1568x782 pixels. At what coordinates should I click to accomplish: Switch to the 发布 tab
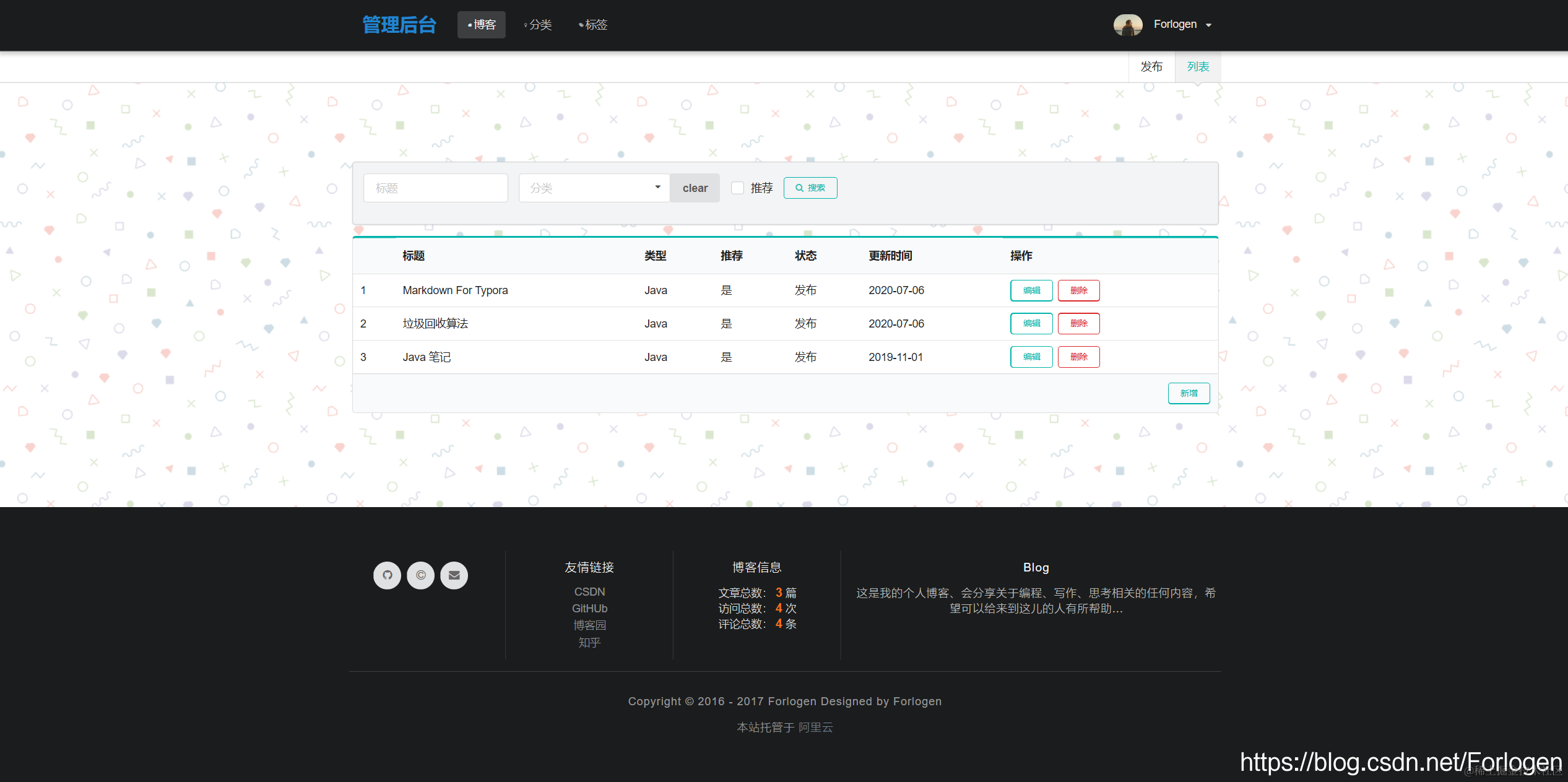[x=1151, y=66]
